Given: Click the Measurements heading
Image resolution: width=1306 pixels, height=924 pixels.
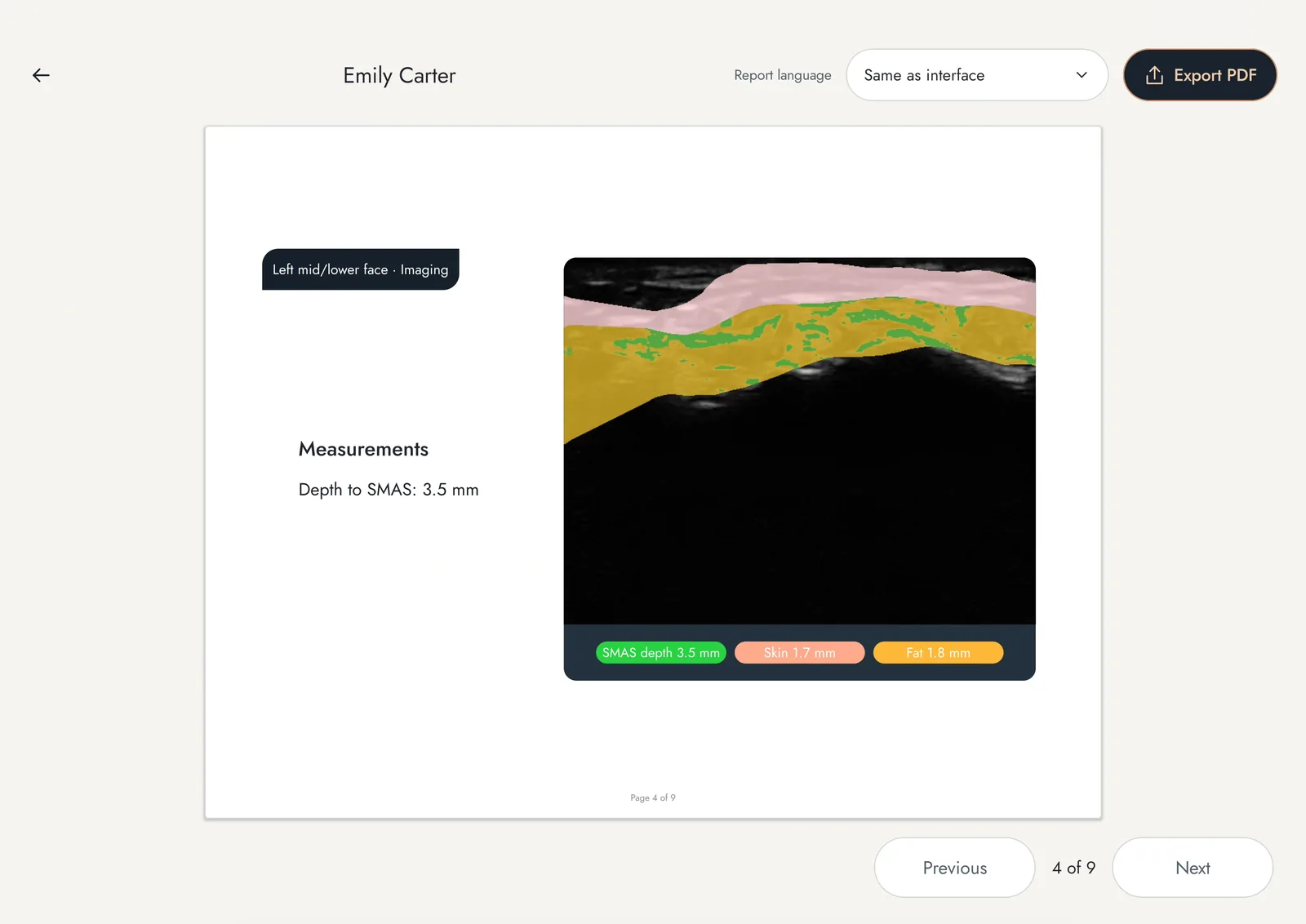Looking at the screenshot, I should [363, 449].
